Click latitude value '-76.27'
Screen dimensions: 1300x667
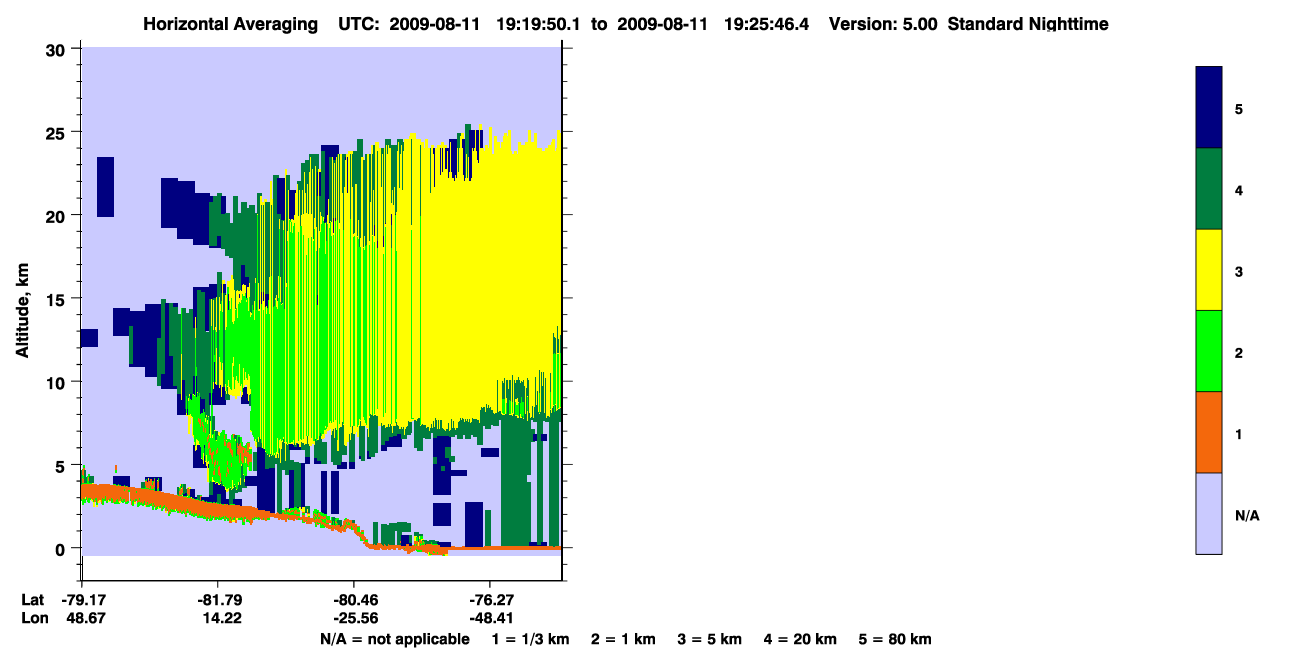point(489,600)
